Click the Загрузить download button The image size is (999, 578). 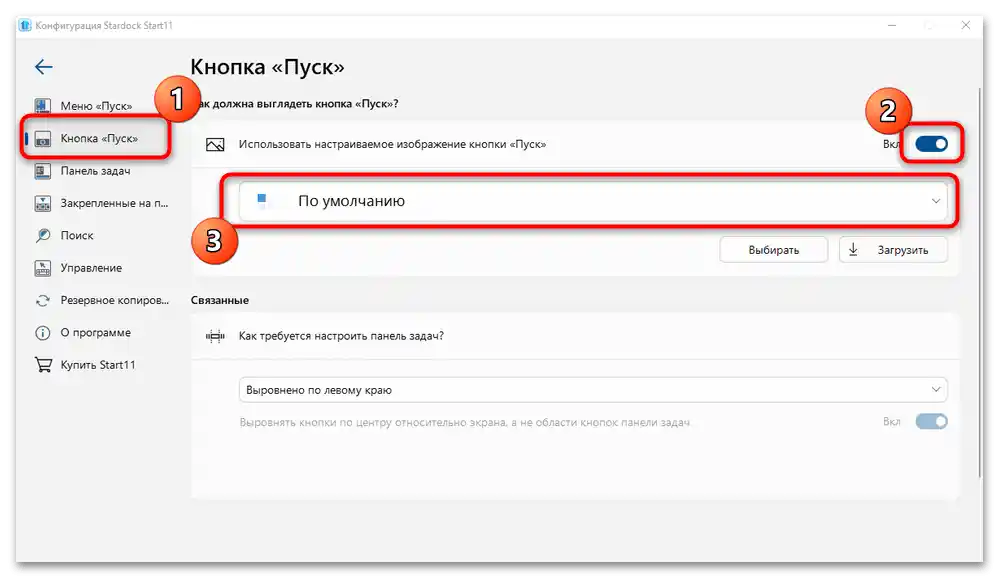click(x=893, y=249)
